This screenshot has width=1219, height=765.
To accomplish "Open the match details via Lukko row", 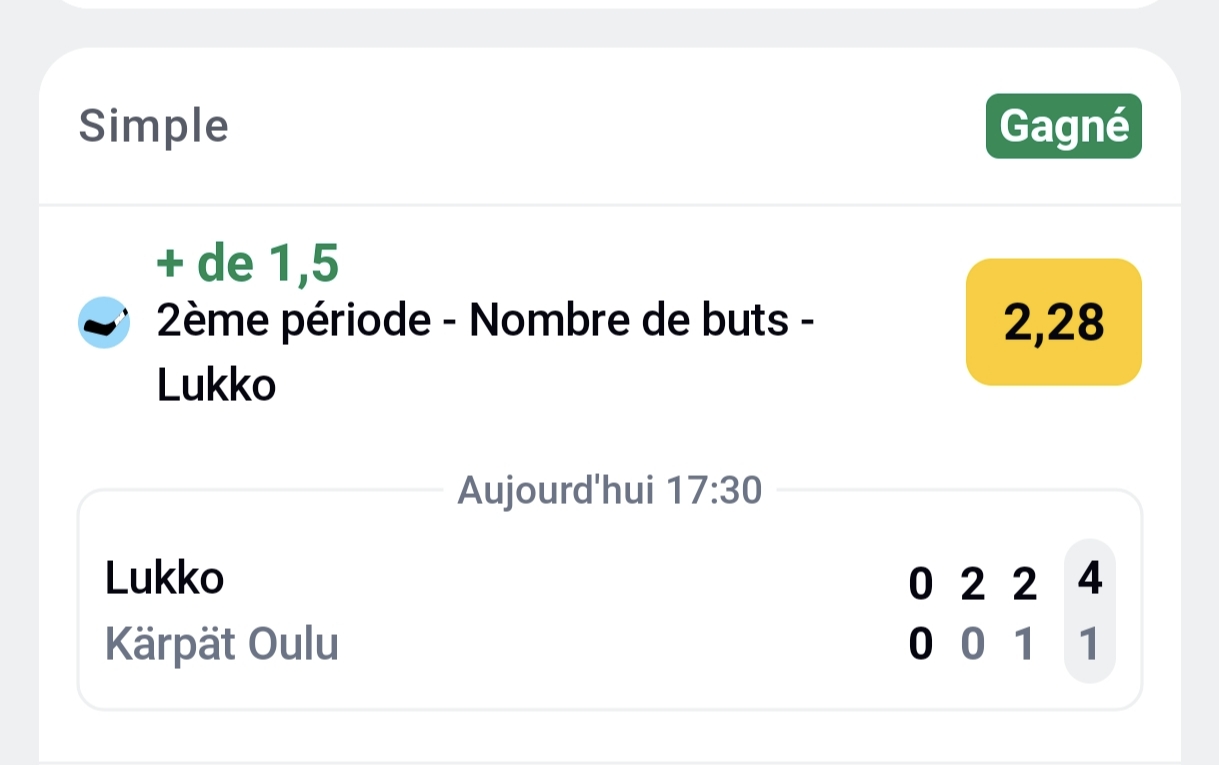I will [x=164, y=578].
